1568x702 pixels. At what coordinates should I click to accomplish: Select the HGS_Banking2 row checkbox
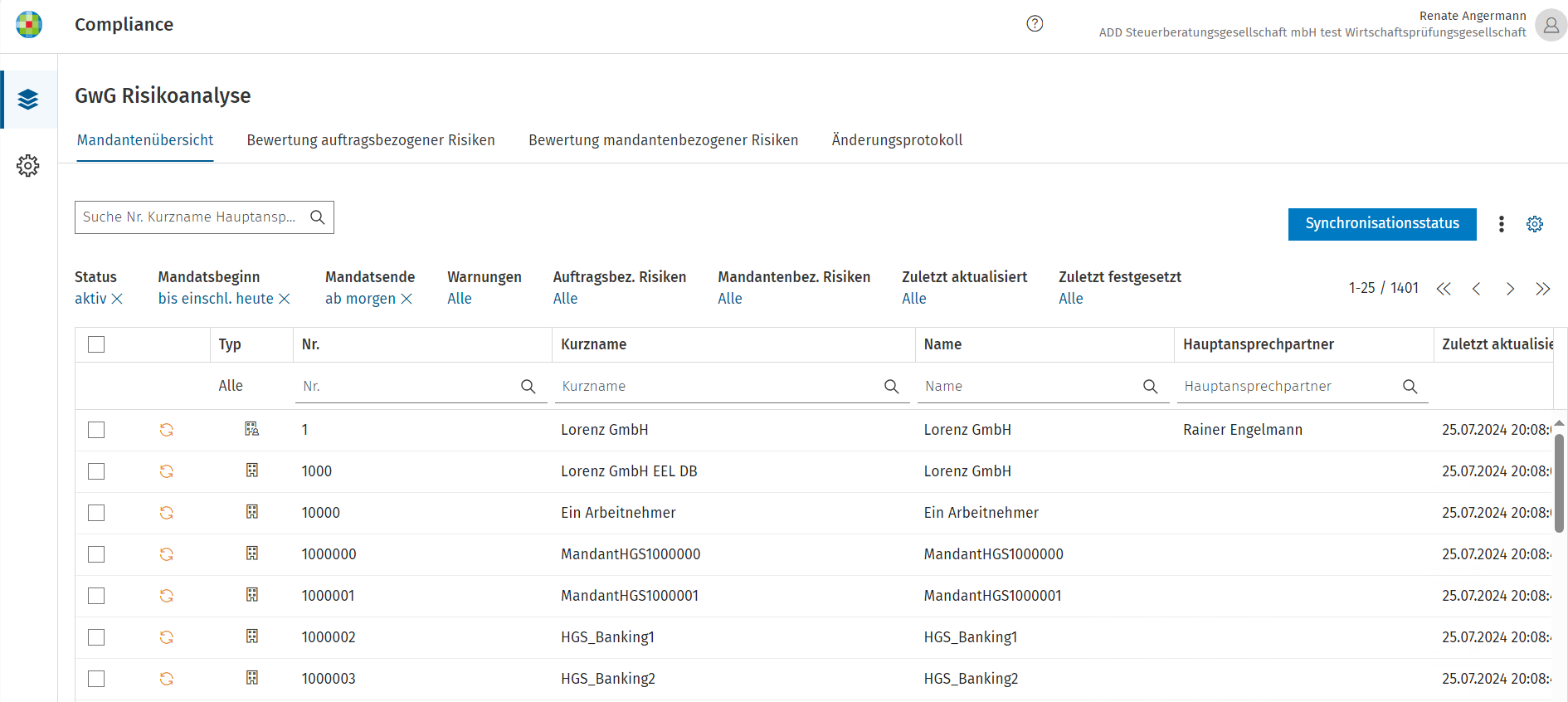96,679
